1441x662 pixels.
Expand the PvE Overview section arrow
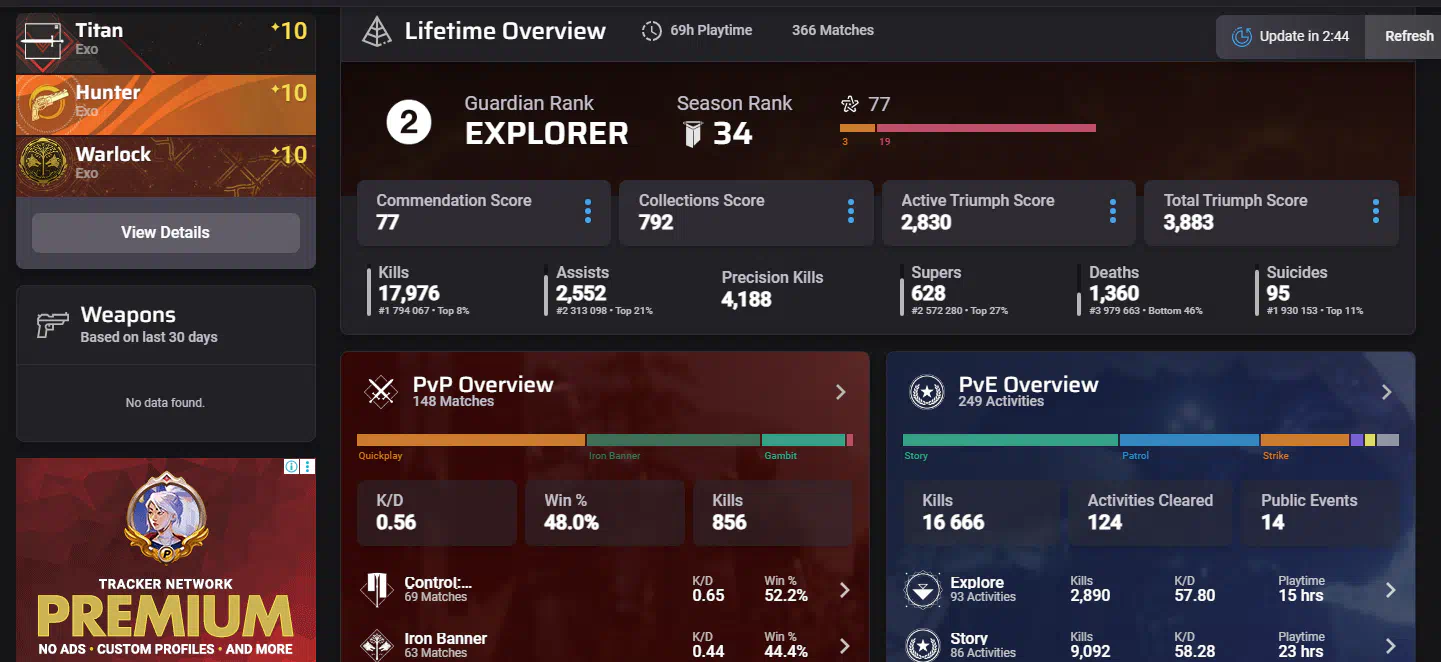[x=1387, y=392]
